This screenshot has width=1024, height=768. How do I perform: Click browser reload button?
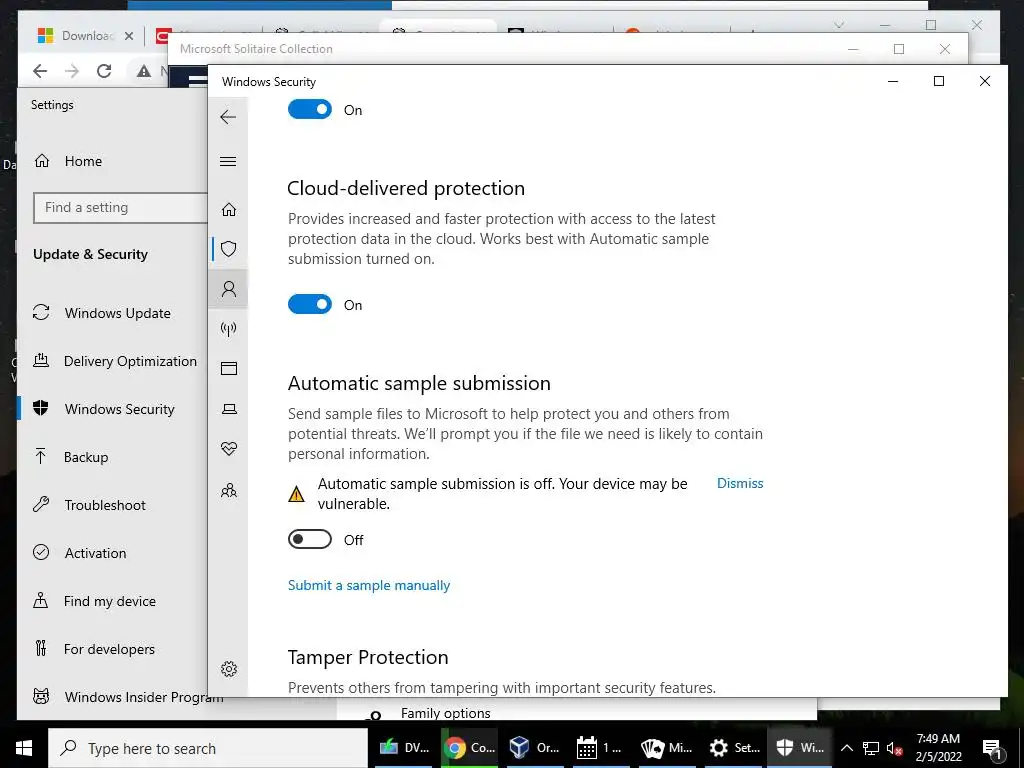pos(104,71)
